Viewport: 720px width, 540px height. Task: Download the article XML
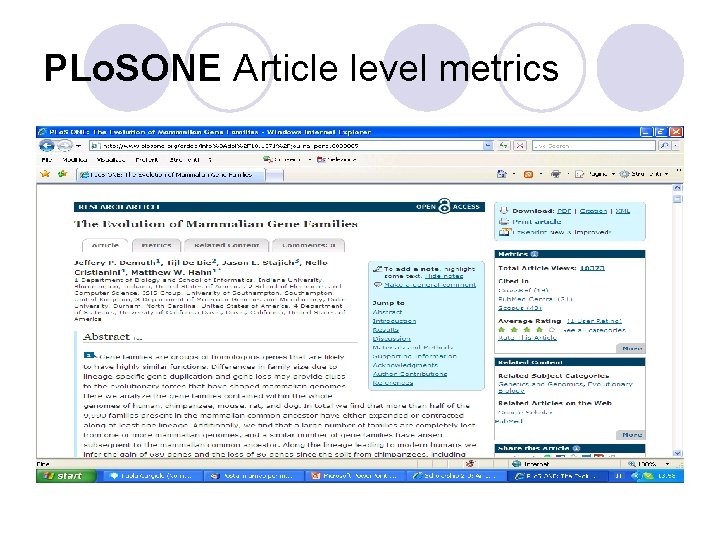pyautogui.click(x=623, y=211)
